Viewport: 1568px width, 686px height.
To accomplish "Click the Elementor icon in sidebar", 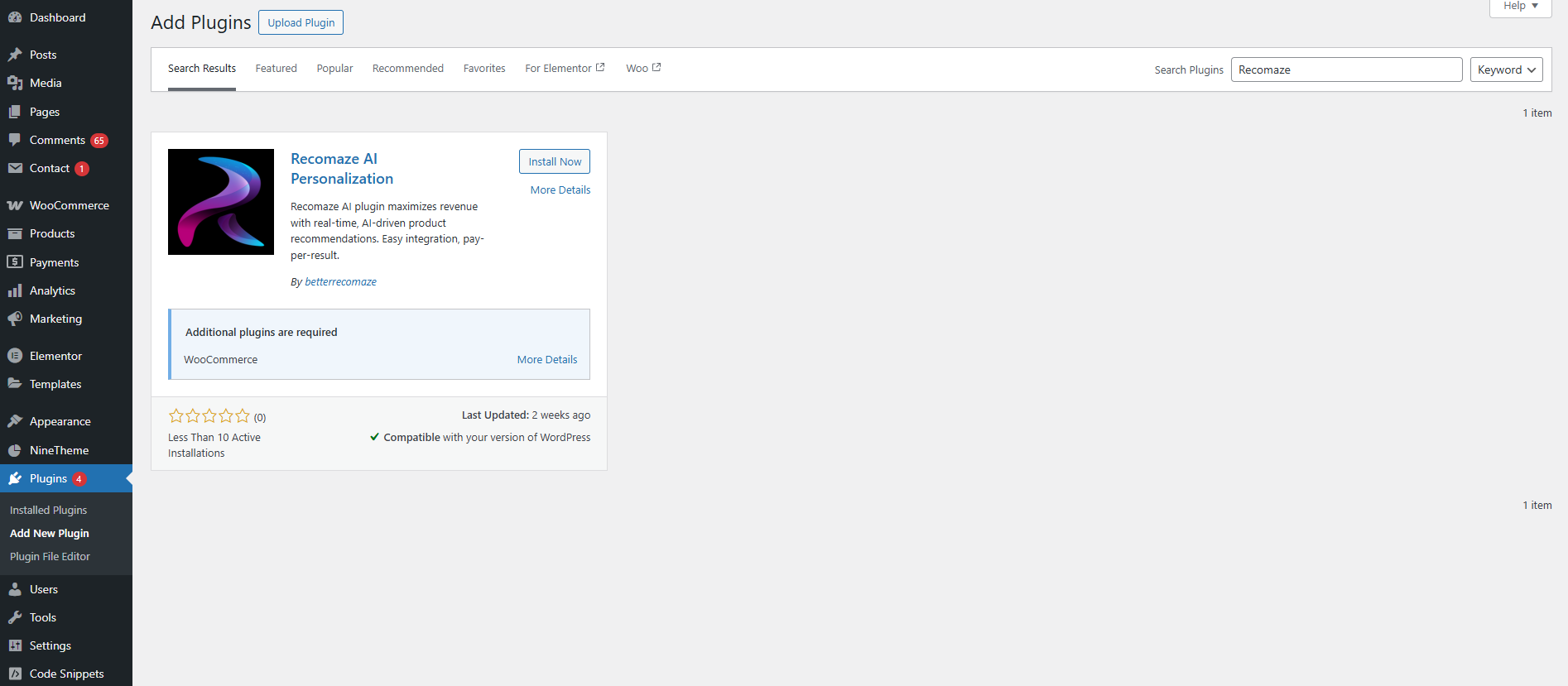I will 15,356.
